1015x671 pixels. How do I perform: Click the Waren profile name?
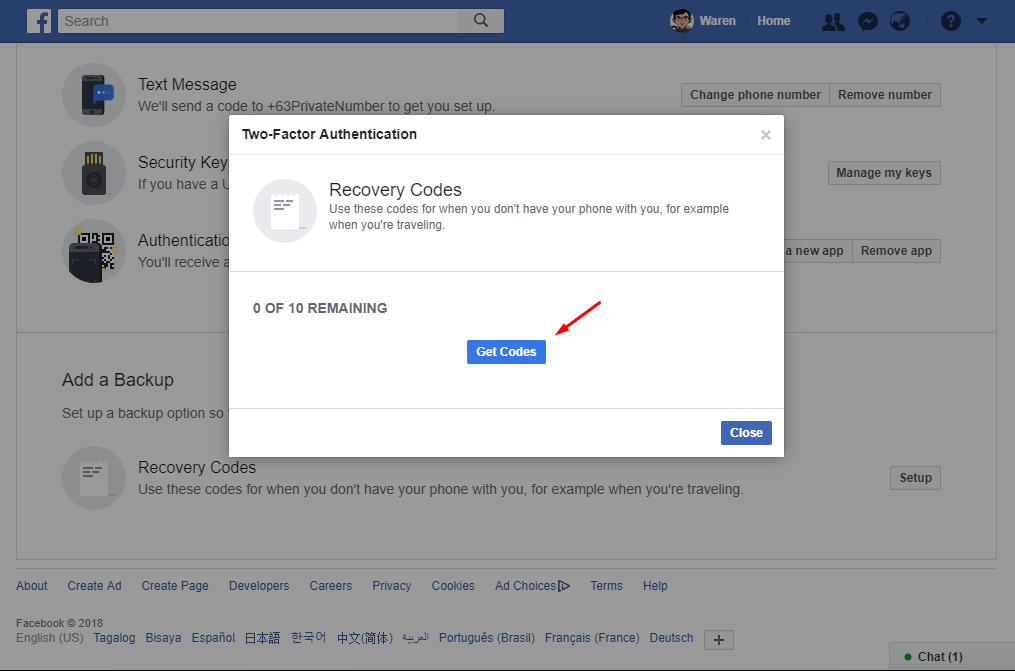(x=717, y=20)
